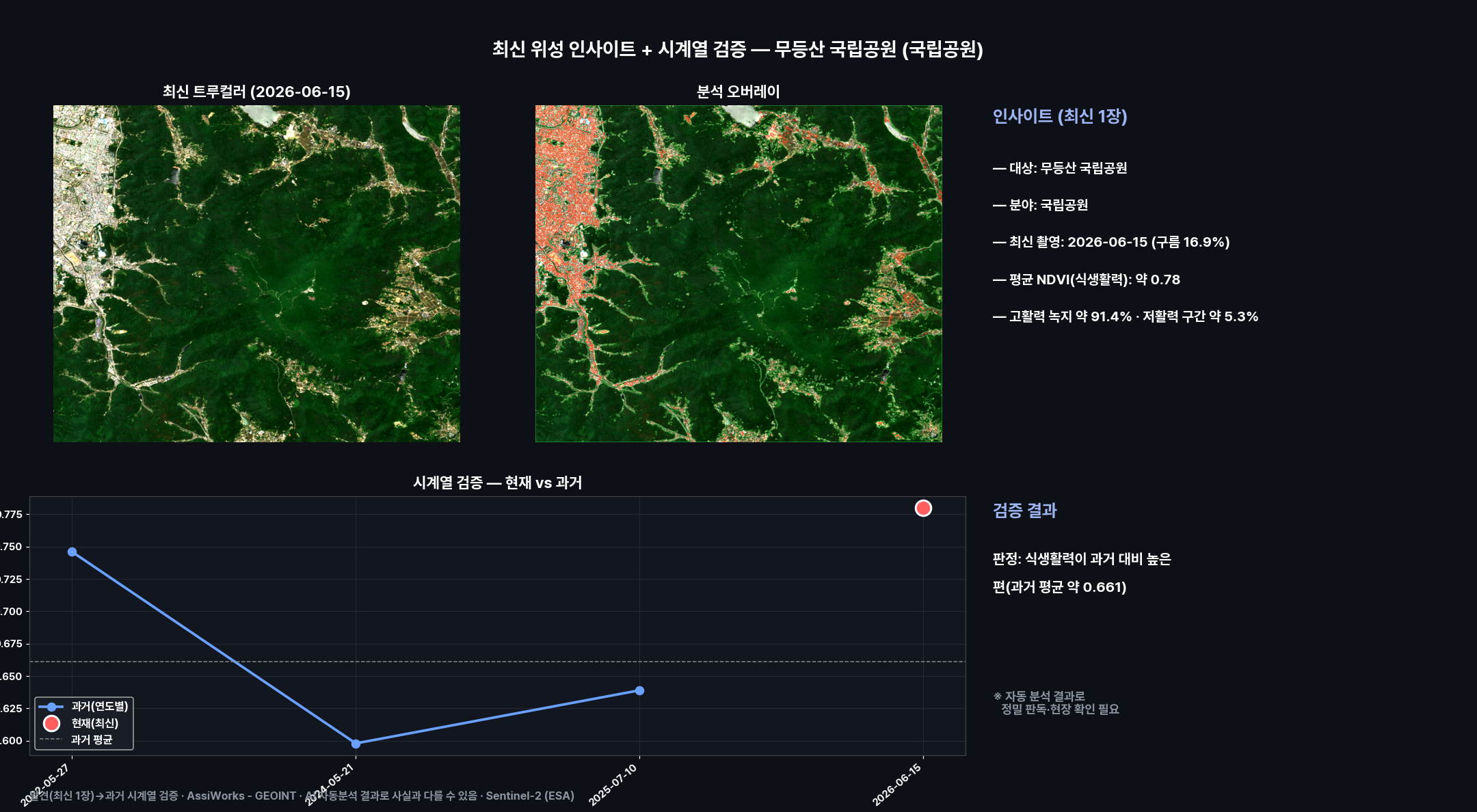1477x812 pixels.
Task: Click the 최신 촬영 2026-06-15 cloud 16.9% line
Action: pyautogui.click(x=1111, y=242)
